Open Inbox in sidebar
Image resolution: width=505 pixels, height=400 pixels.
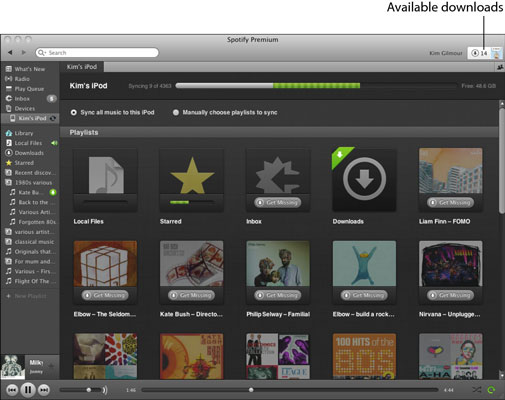click(22, 99)
